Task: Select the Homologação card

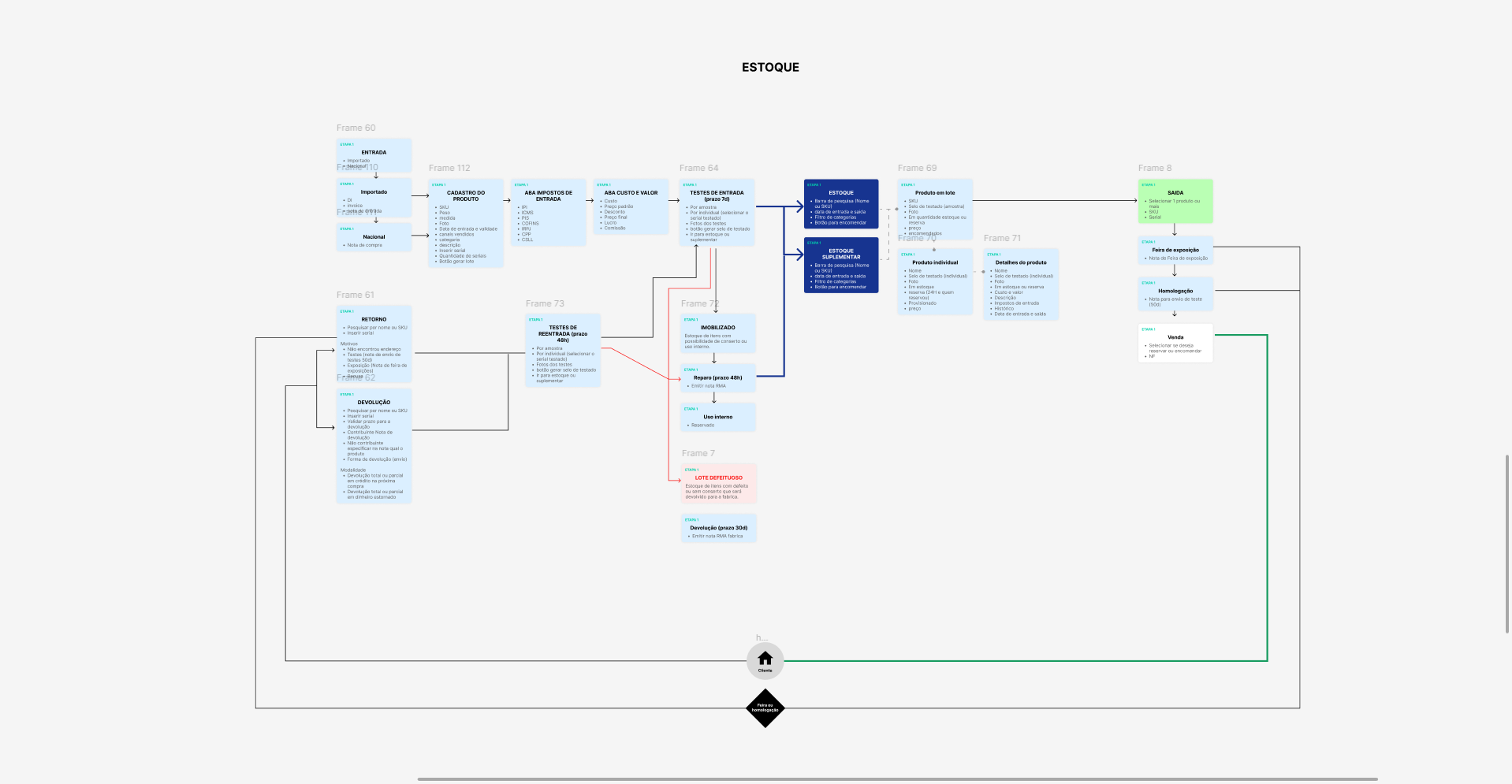Action: coord(1175,295)
